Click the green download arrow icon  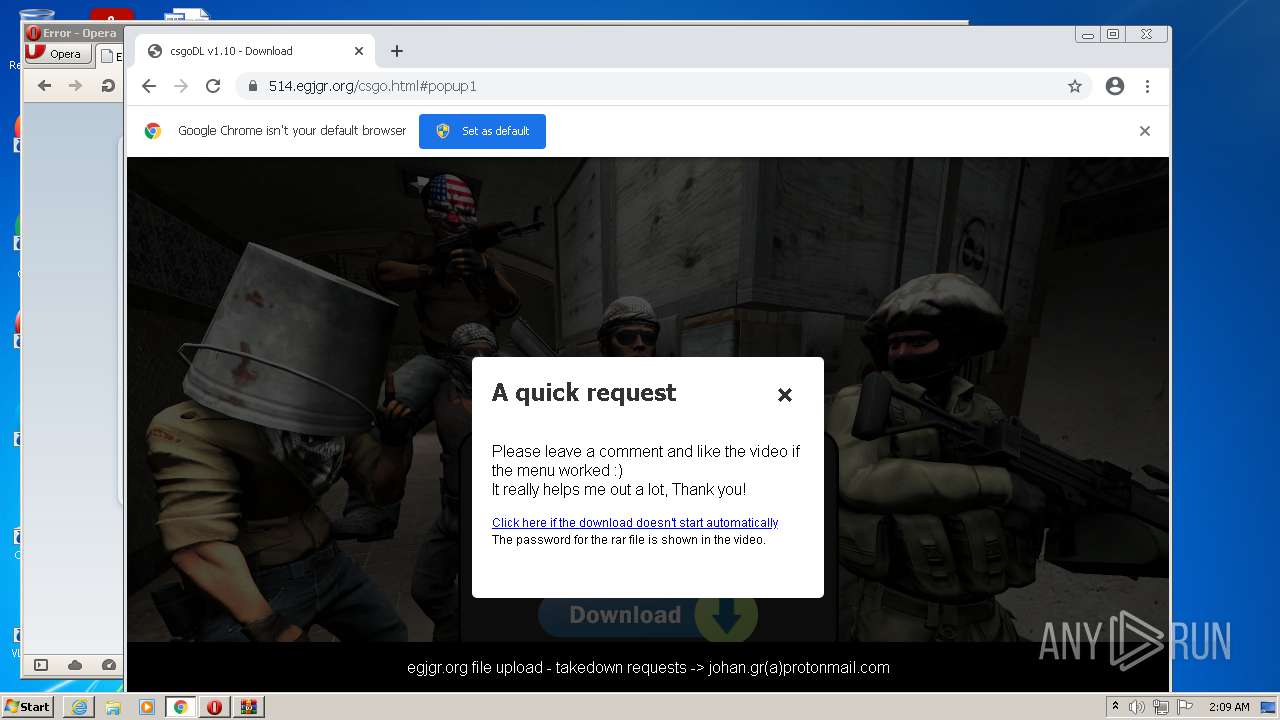(x=727, y=618)
